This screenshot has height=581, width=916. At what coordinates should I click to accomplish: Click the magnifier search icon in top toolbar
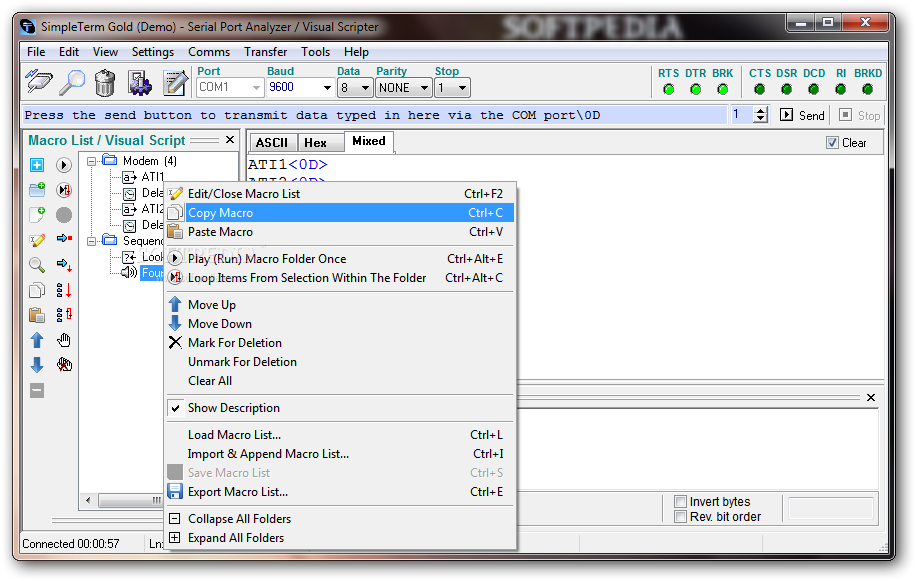click(x=72, y=82)
